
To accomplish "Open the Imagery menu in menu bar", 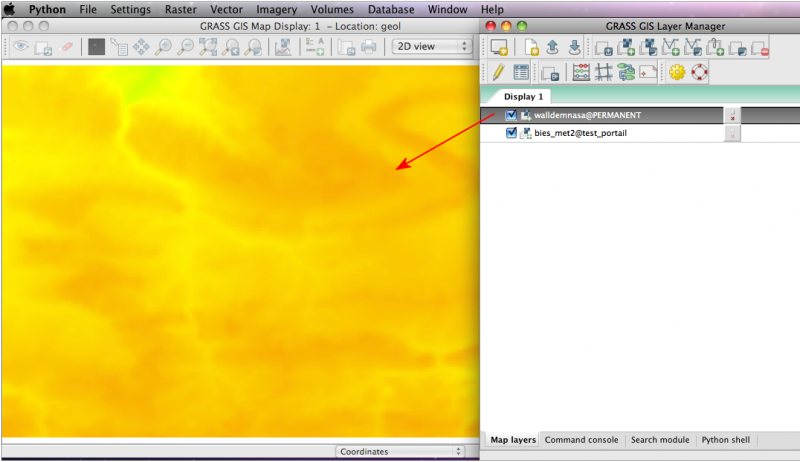I will [276, 9].
